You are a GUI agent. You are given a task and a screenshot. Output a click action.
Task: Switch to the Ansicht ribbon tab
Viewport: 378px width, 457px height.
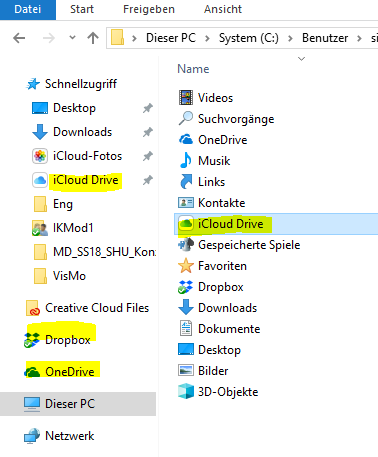tap(223, 9)
